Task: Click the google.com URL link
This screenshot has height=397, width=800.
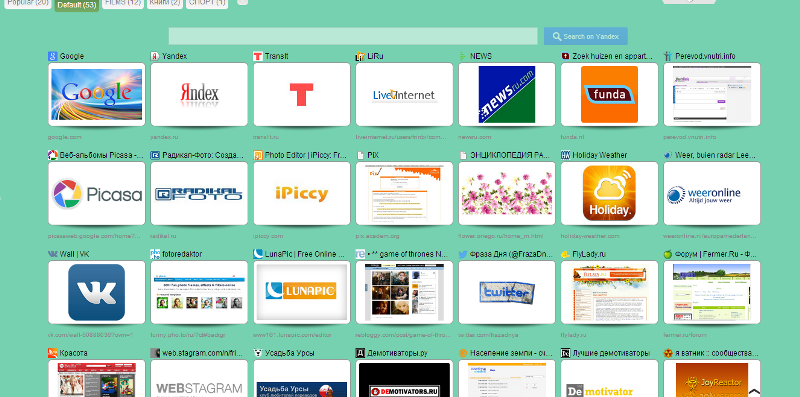Action: 65,137
